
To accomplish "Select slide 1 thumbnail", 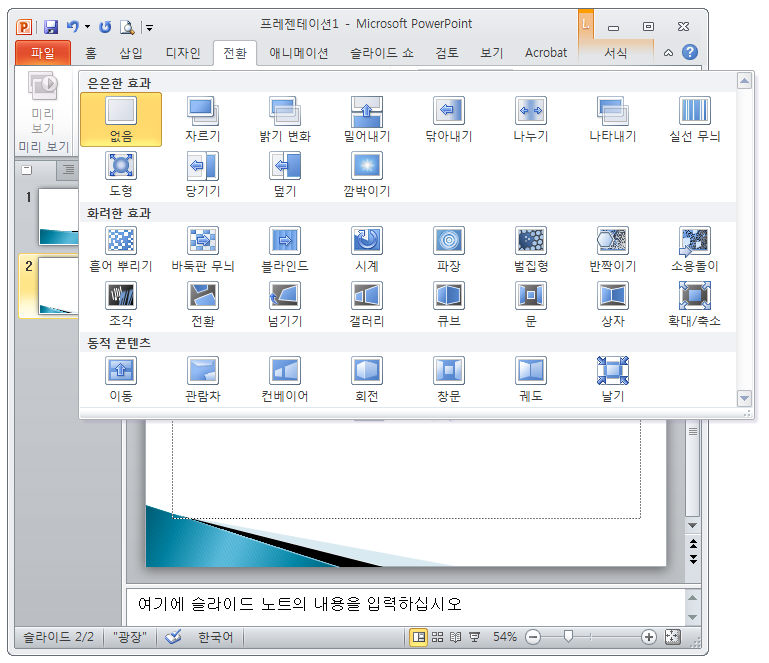I will click(x=58, y=217).
